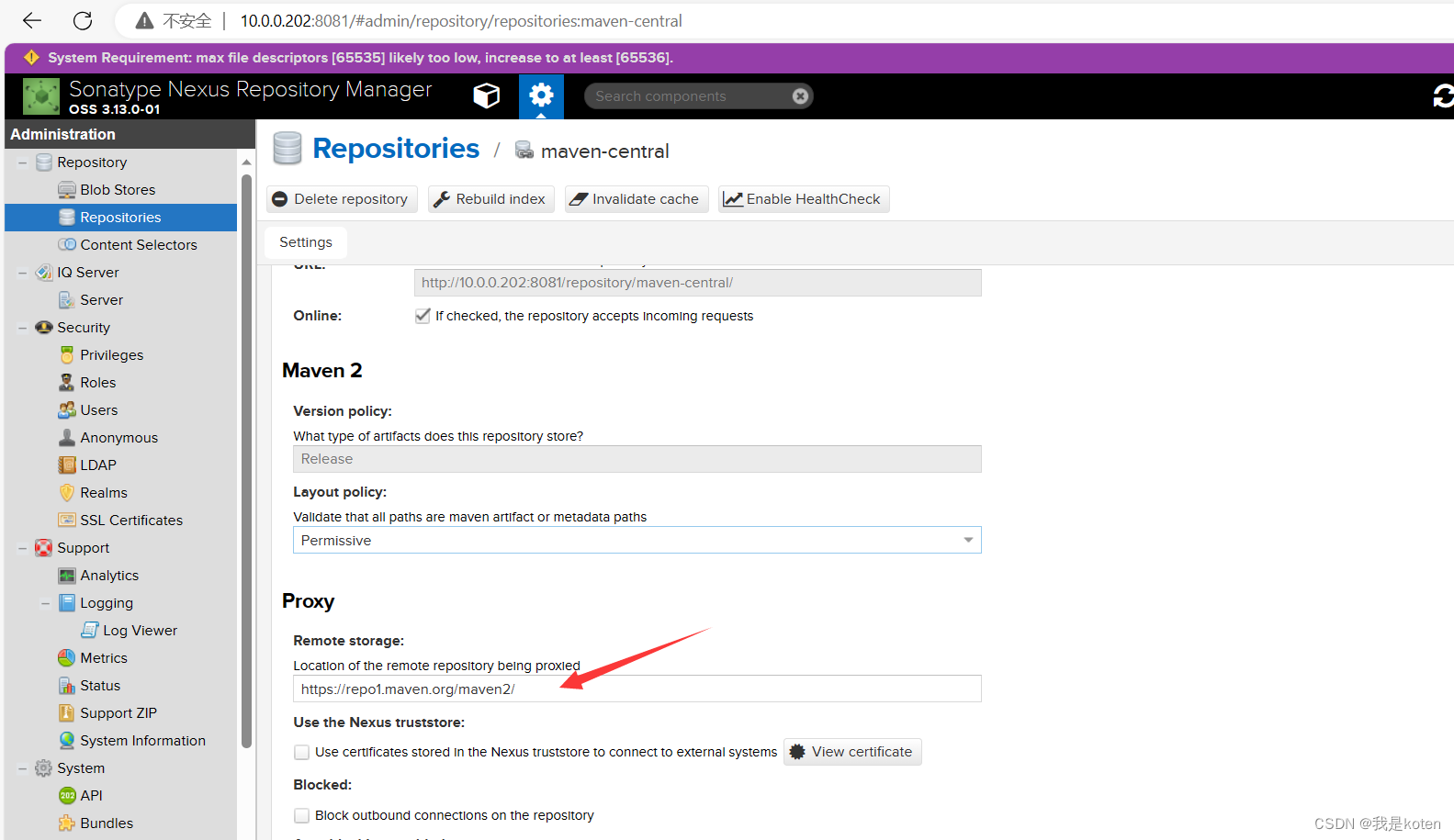This screenshot has width=1454, height=840.
Task: Enable the Nexus truststore checkbox
Action: (301, 752)
